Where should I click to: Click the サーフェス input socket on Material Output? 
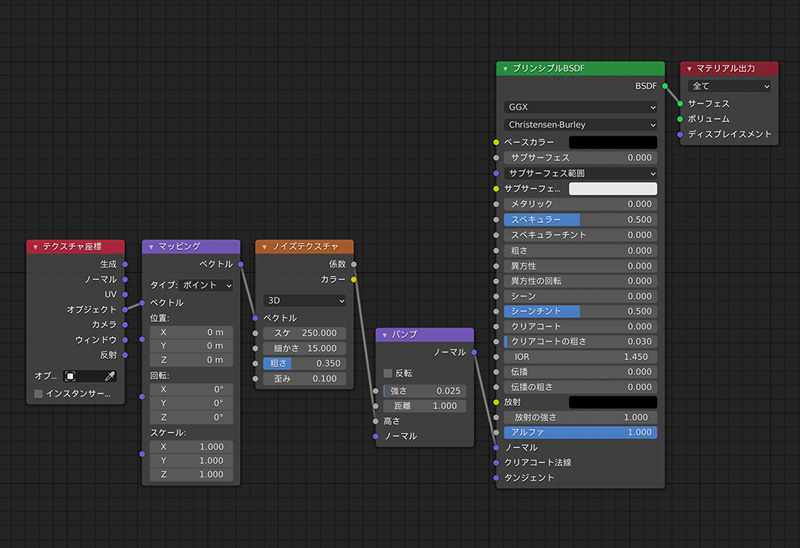click(680, 103)
